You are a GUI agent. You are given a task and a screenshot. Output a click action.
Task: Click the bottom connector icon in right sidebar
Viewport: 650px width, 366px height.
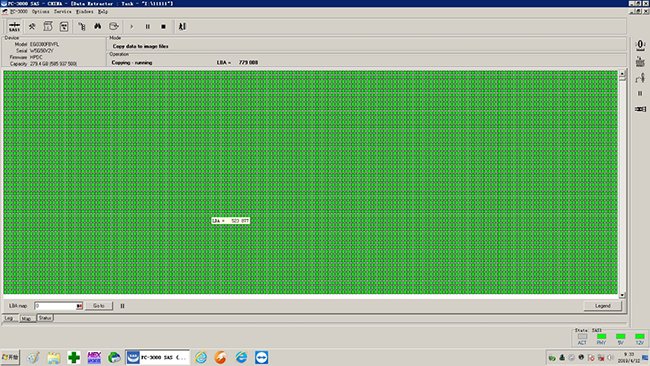640,109
